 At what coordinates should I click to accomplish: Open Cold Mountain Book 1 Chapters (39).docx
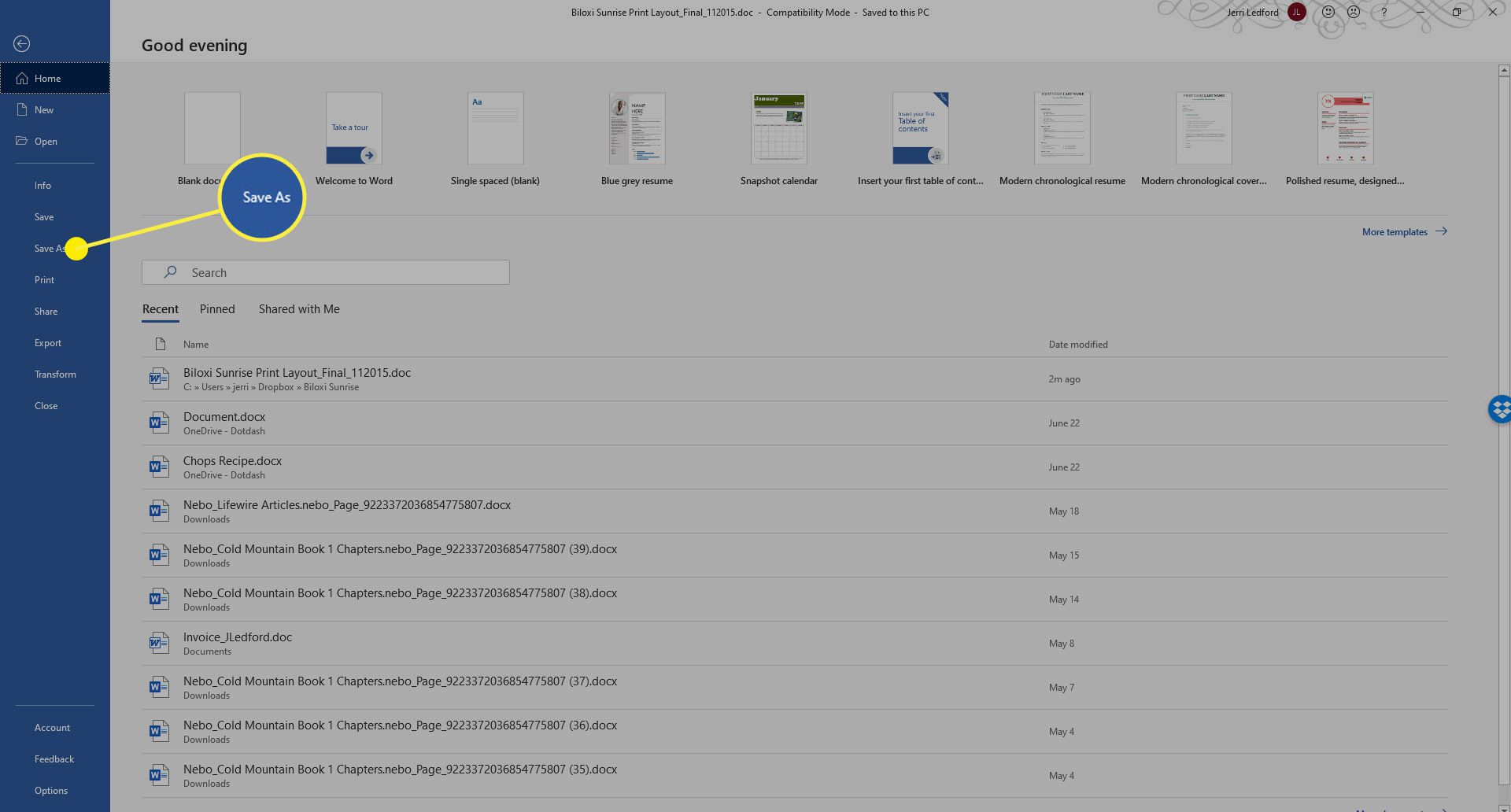pos(795,555)
